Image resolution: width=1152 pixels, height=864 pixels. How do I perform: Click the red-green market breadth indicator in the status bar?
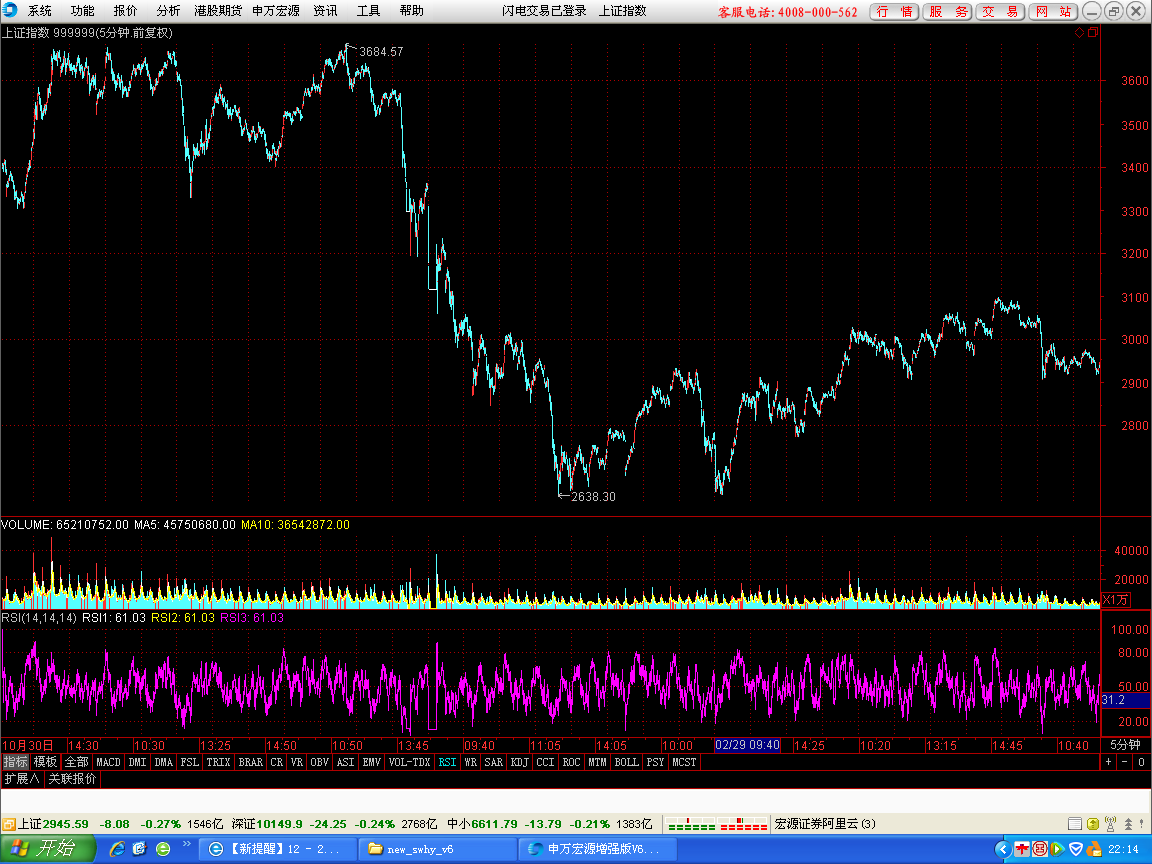point(717,824)
